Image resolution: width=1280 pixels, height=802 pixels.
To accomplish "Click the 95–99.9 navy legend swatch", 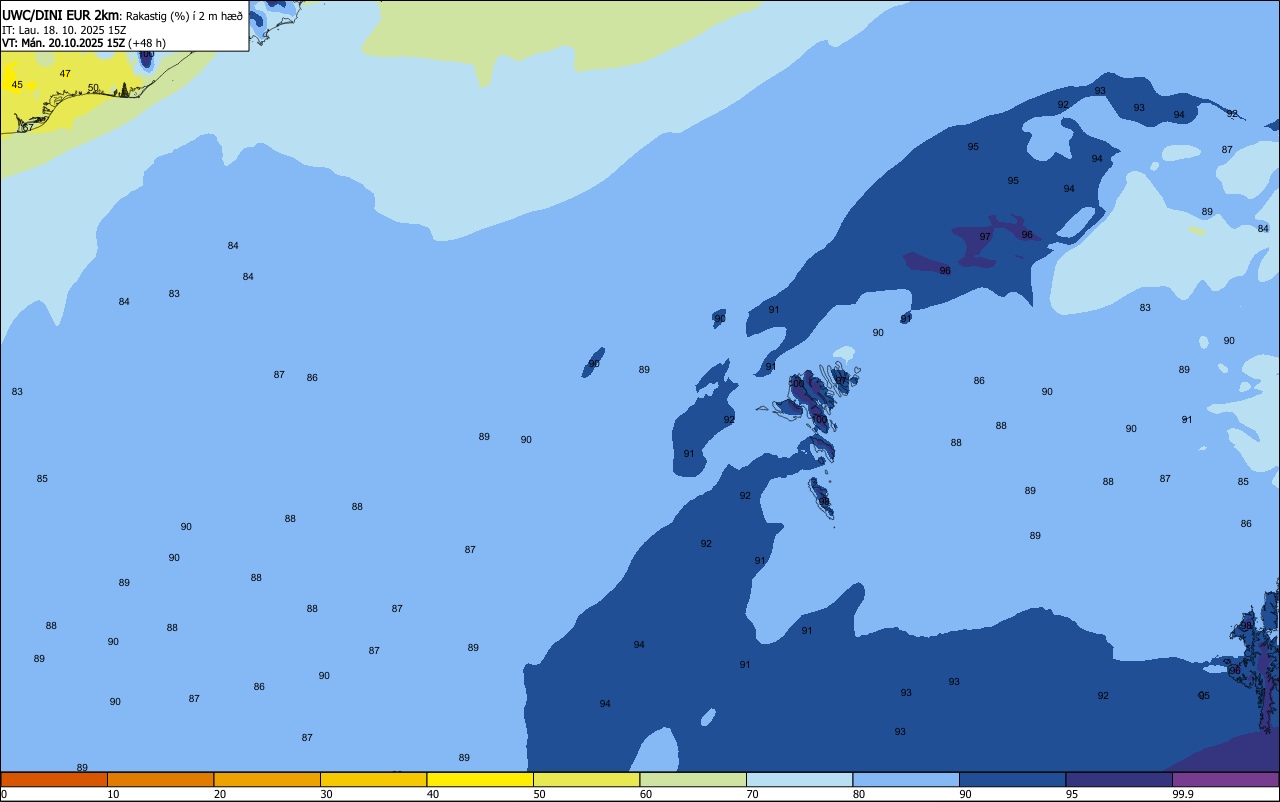I will 1119,779.
